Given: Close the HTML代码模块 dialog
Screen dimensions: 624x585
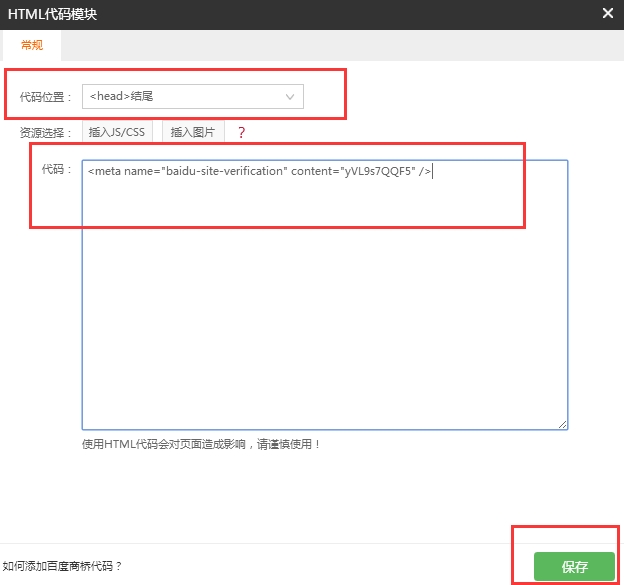Looking at the screenshot, I should pos(607,14).
